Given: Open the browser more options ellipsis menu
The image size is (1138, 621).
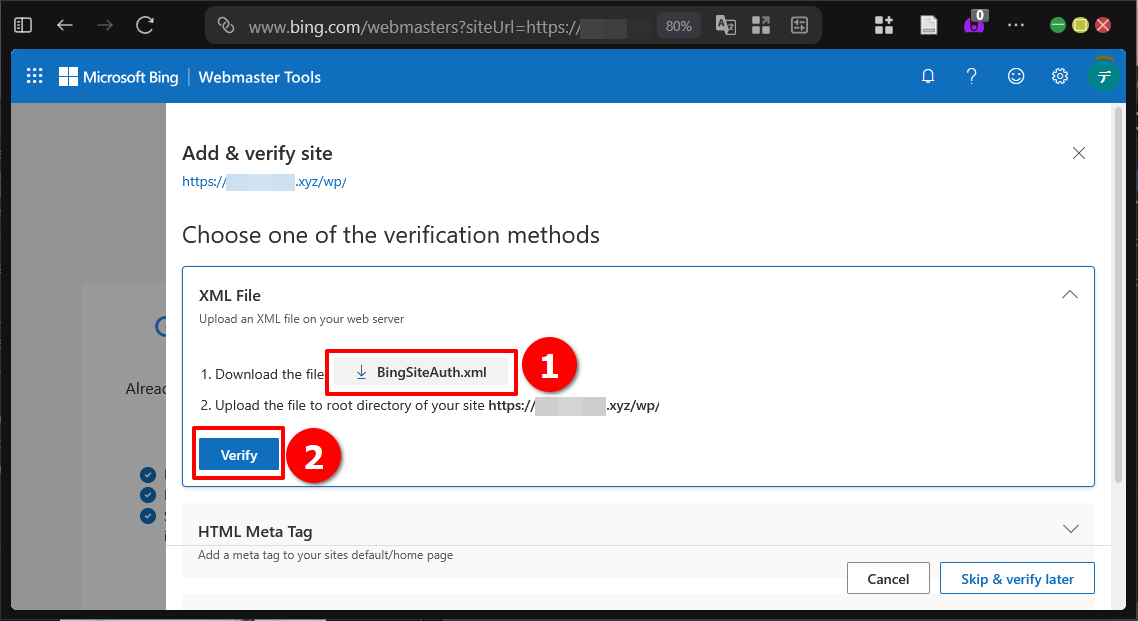Looking at the screenshot, I should click(x=1016, y=25).
